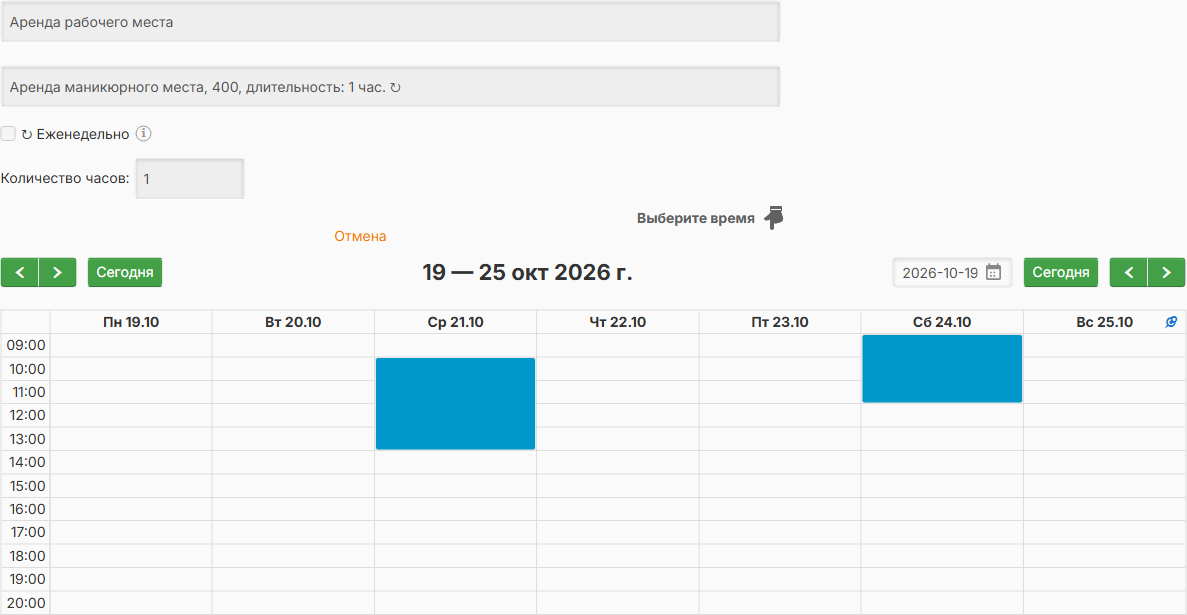Click the 20:00 time label
Viewport: 1187px width, 615px height.
[26, 603]
